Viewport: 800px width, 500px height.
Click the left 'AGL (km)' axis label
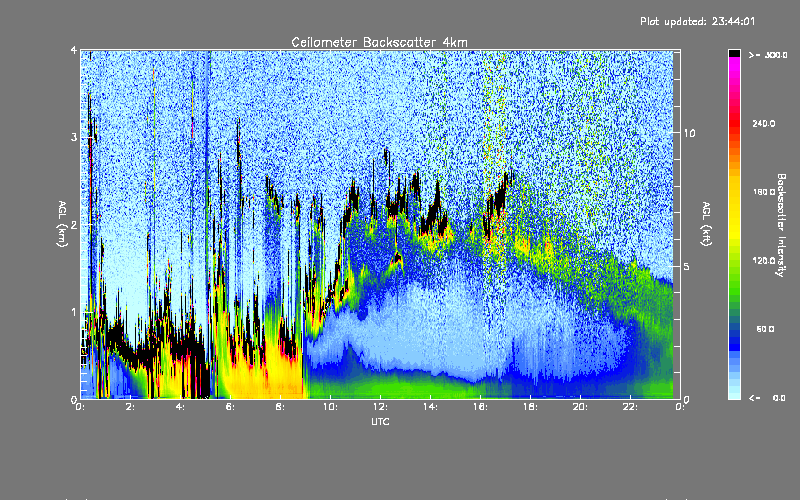pyautogui.click(x=63, y=224)
